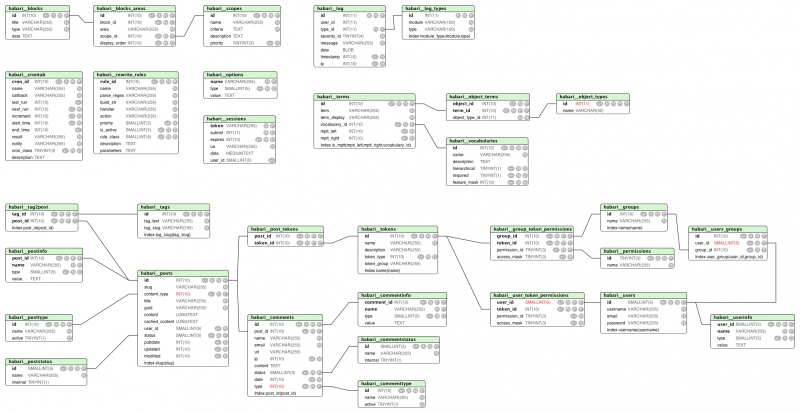Select parse_regex field in habari__rewrite_rules
The width and height of the screenshot is (800, 413).
(137, 95)
